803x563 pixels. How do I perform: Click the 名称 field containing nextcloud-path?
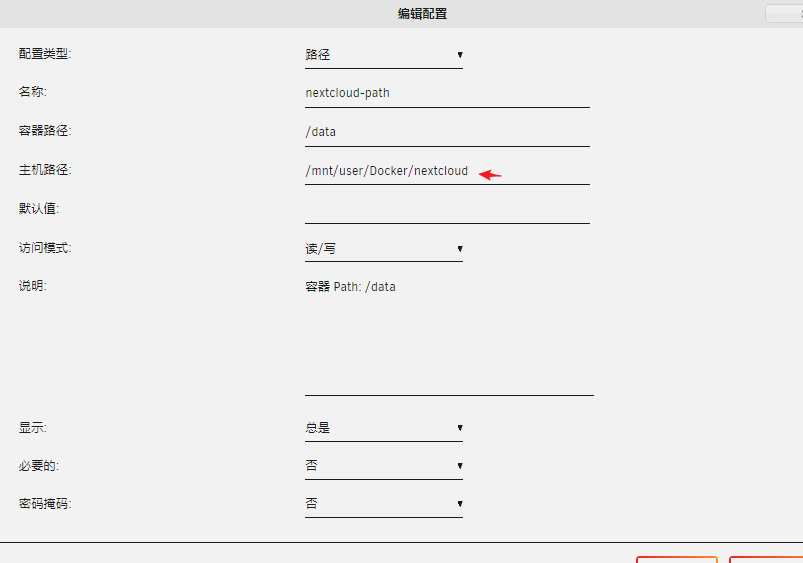[446, 93]
